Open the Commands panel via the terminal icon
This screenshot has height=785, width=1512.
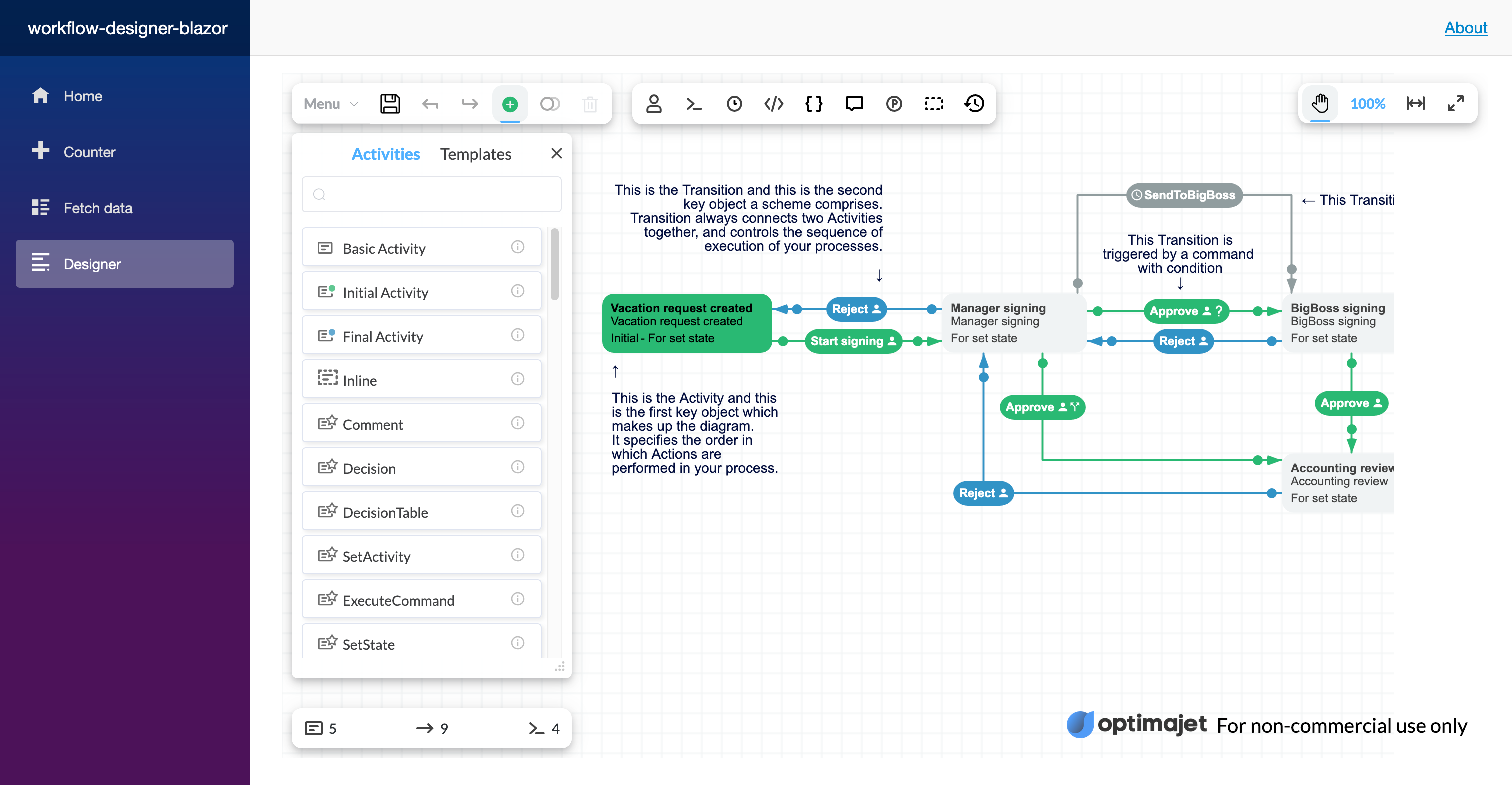[x=694, y=104]
